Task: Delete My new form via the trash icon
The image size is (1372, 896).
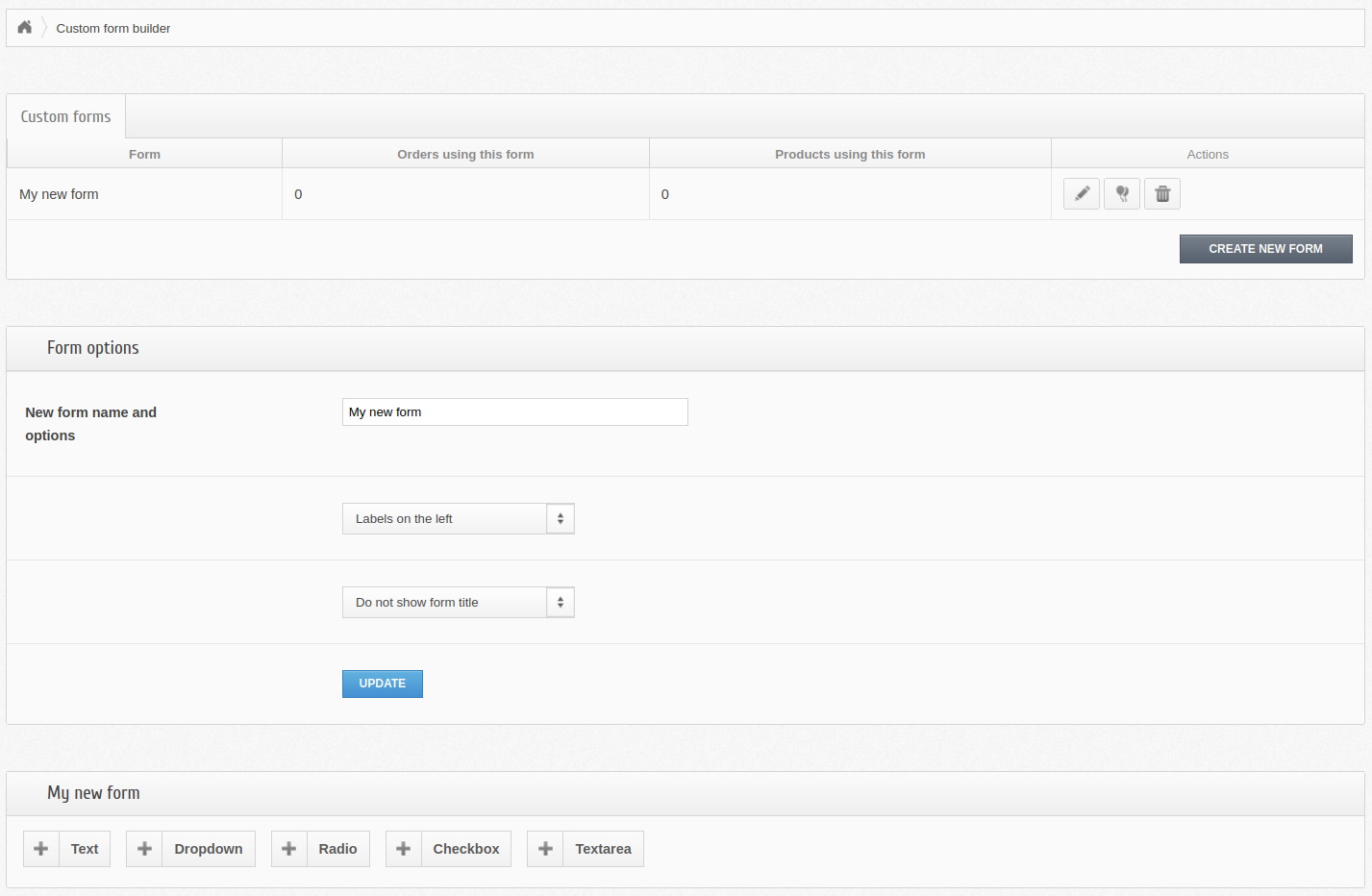Action: tap(1161, 193)
